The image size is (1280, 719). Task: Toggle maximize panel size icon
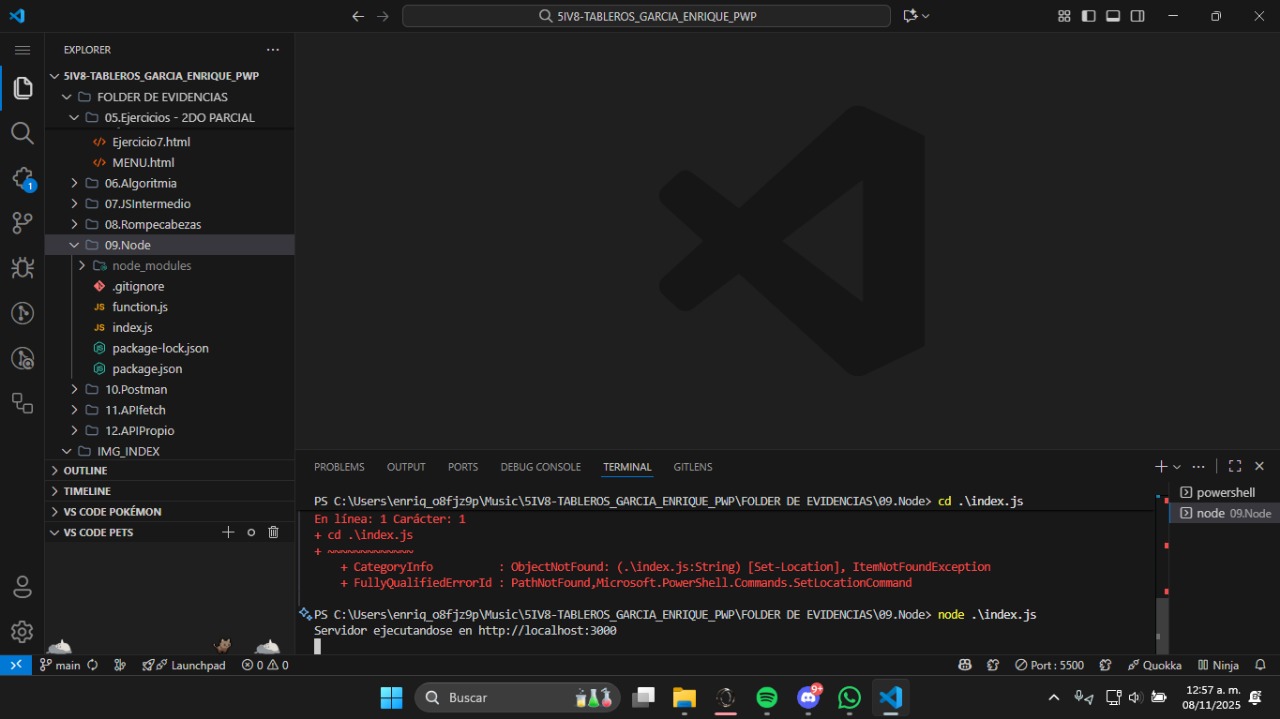[1234, 466]
